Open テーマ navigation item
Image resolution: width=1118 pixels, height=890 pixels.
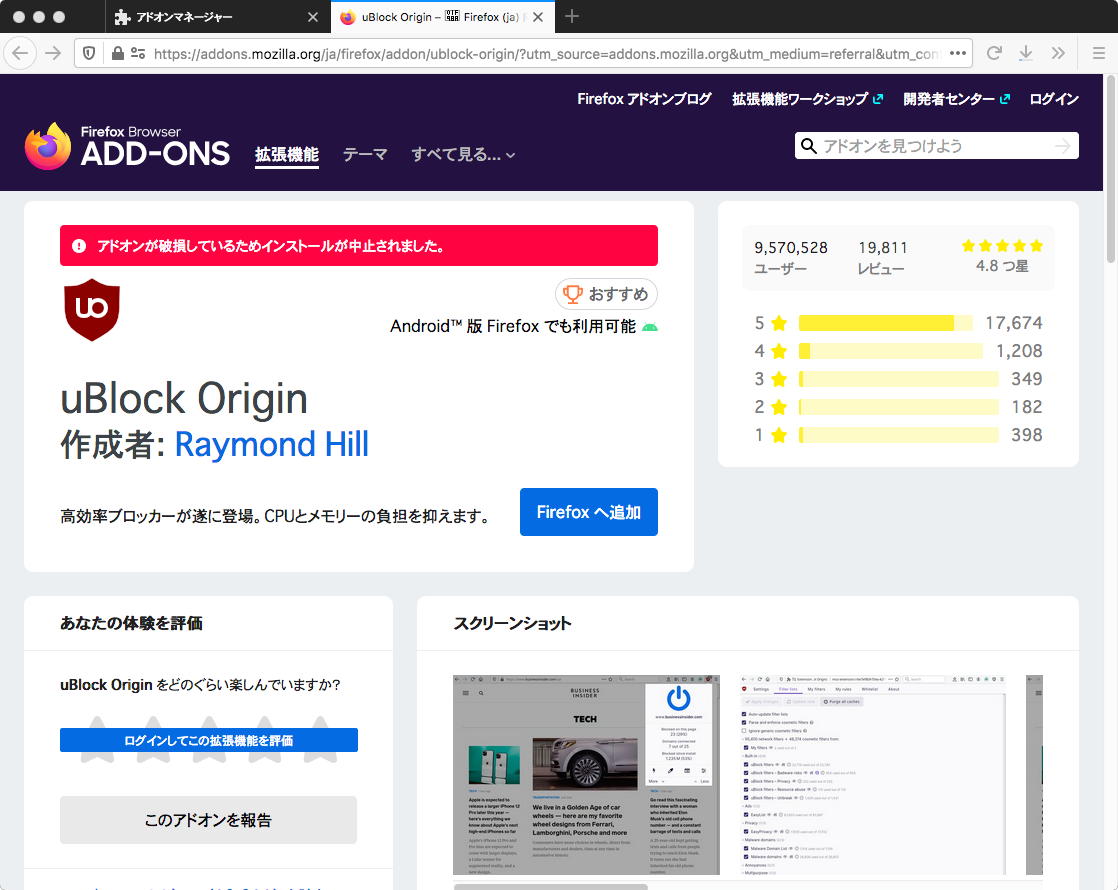click(364, 154)
